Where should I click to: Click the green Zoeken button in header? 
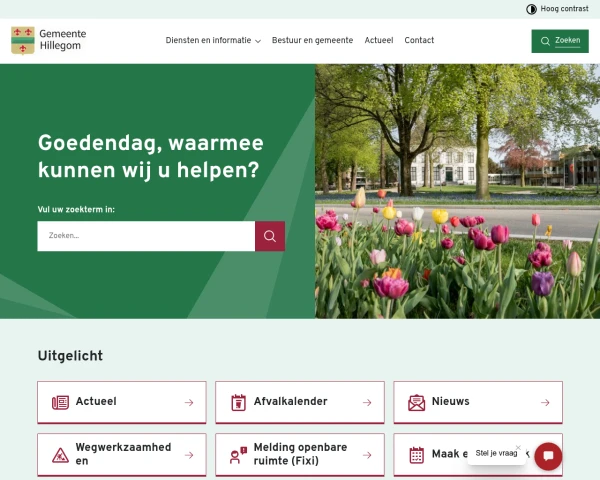click(560, 41)
